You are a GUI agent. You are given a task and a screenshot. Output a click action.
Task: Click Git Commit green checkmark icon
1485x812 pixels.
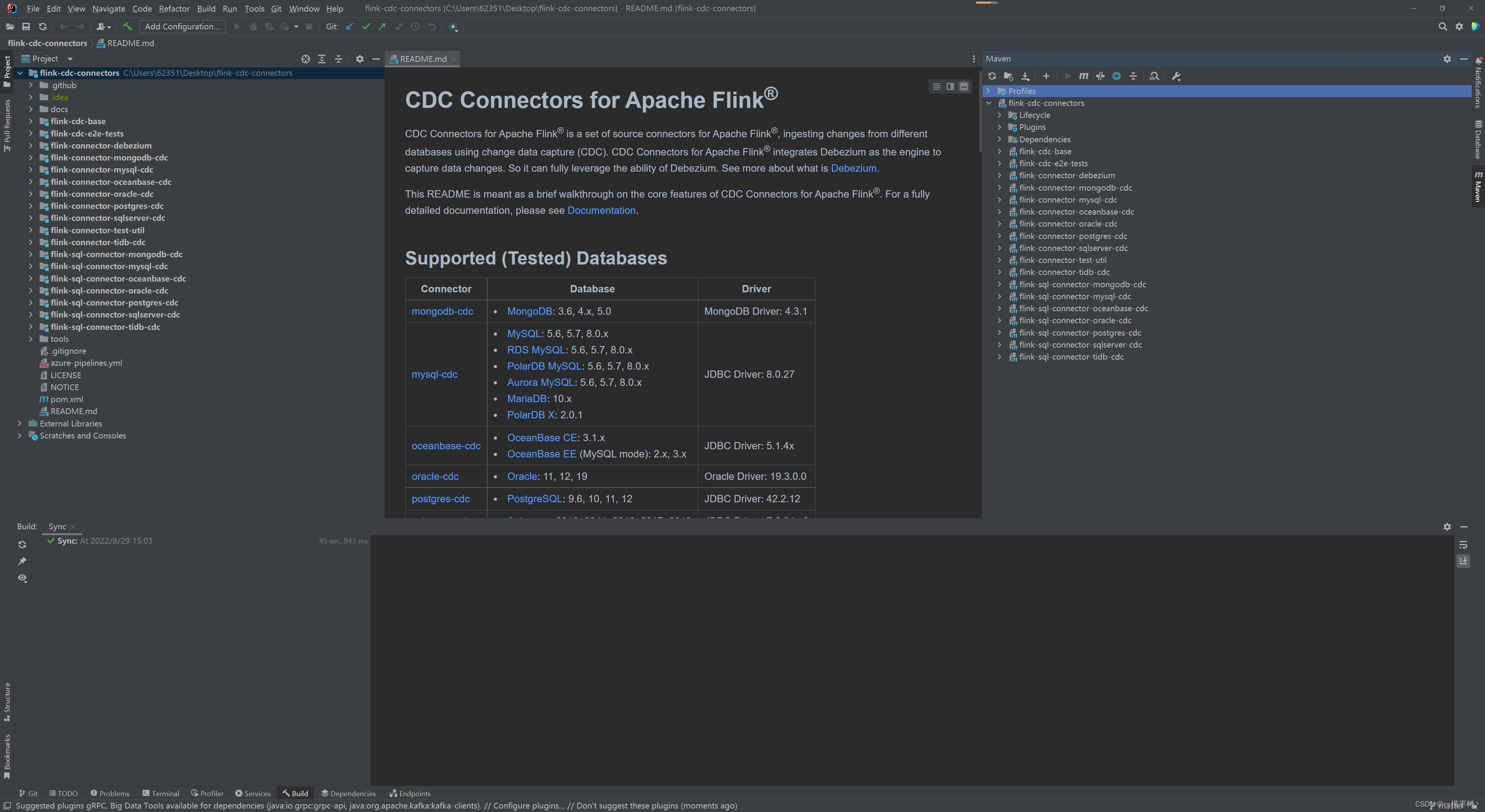click(366, 27)
